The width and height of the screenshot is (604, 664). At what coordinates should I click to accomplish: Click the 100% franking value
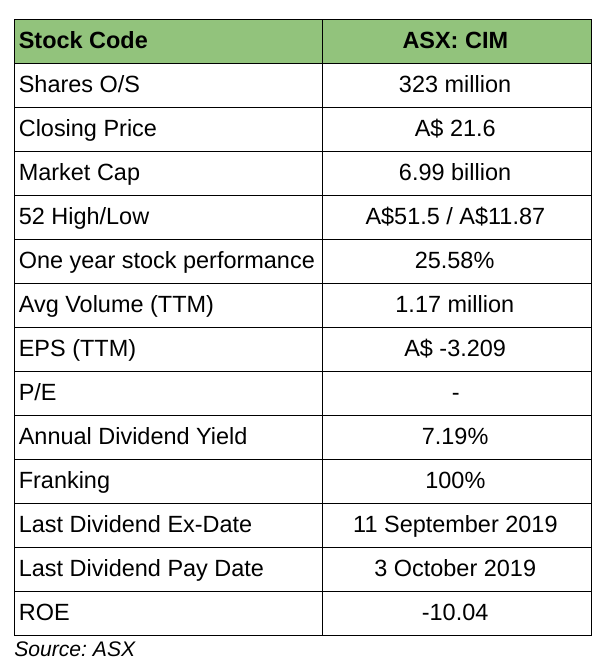coord(455,481)
